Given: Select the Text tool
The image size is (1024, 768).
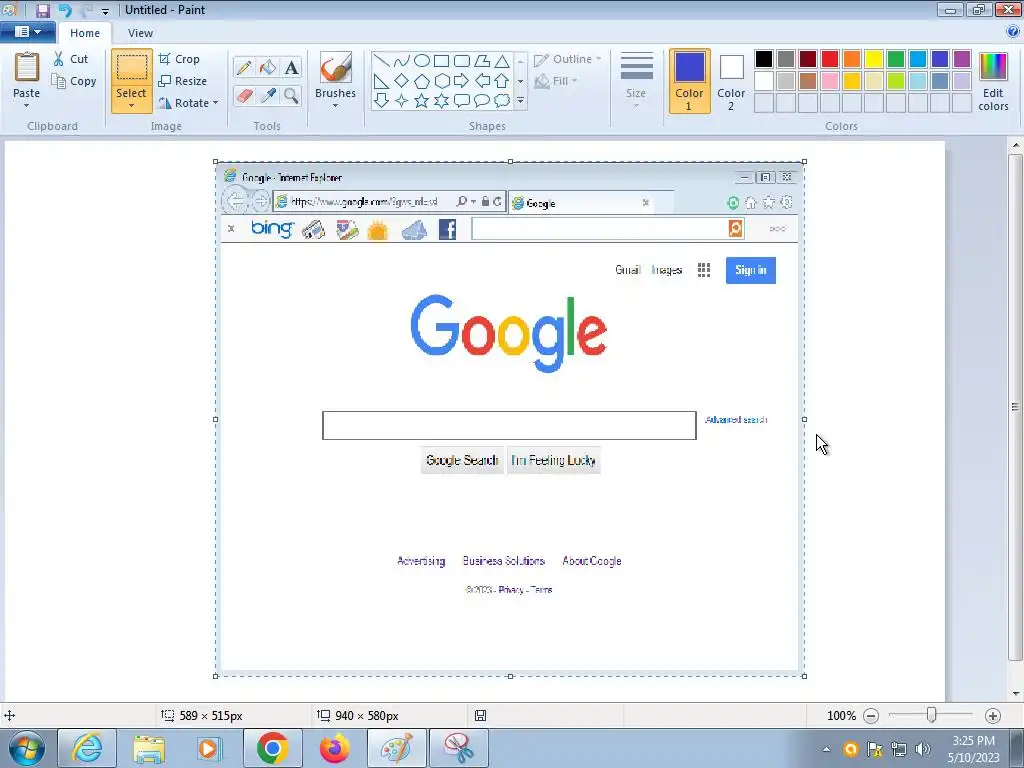Looking at the screenshot, I should 292,67.
